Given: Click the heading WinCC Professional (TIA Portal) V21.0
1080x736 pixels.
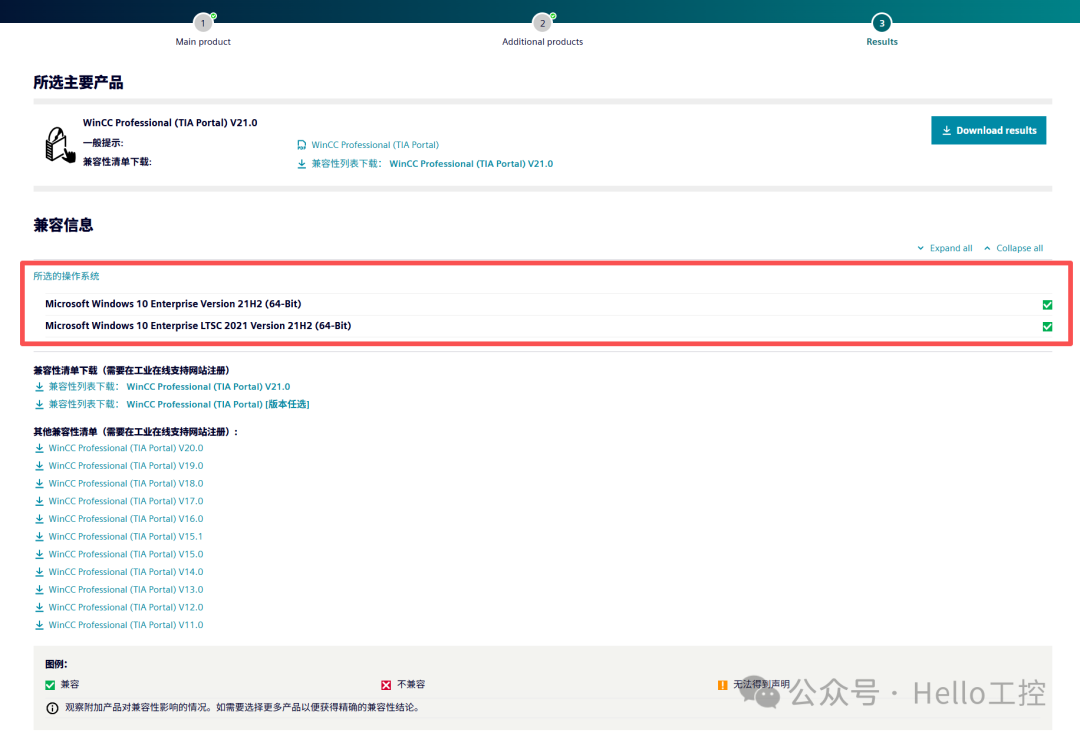Looking at the screenshot, I should [x=170, y=123].
